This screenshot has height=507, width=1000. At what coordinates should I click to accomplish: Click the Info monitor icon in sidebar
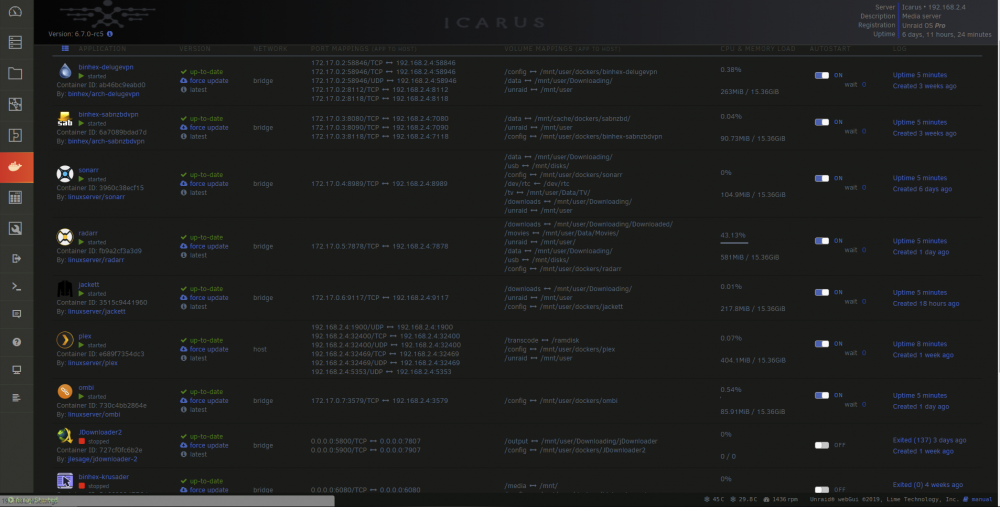point(17,370)
